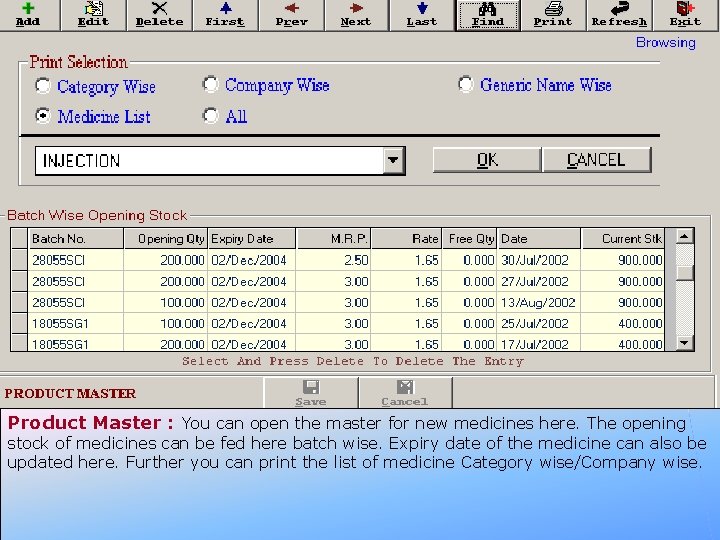Click Current Stk 400.000 in 25/Jul/2002 row
This screenshot has width=720, height=540.
(x=623, y=324)
